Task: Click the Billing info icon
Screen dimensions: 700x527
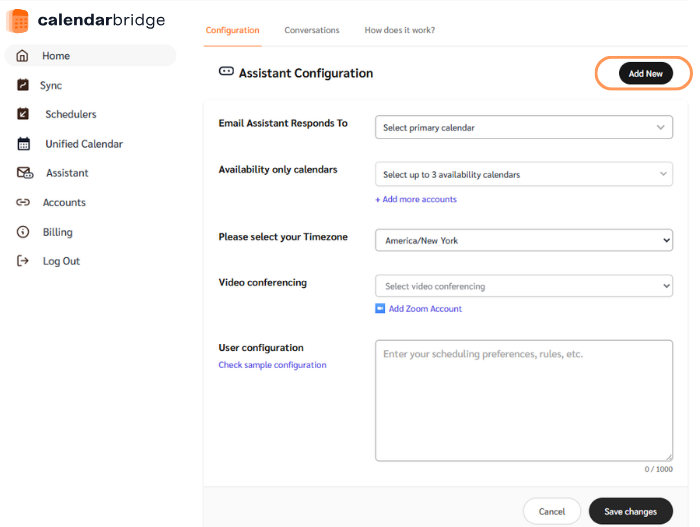Action: [23, 232]
